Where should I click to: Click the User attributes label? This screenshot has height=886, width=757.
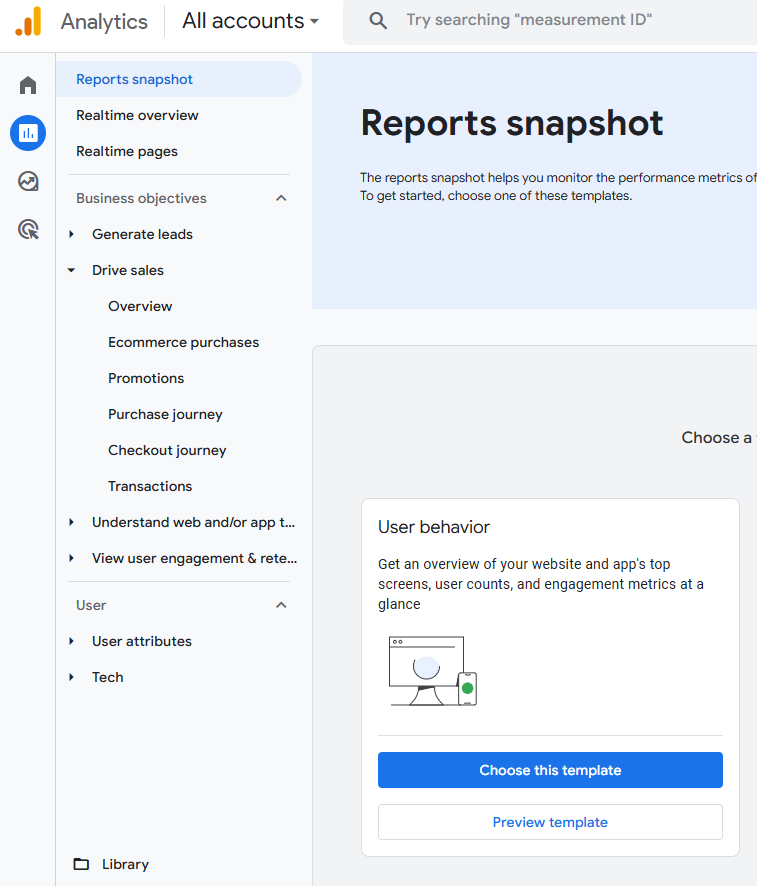tap(142, 641)
